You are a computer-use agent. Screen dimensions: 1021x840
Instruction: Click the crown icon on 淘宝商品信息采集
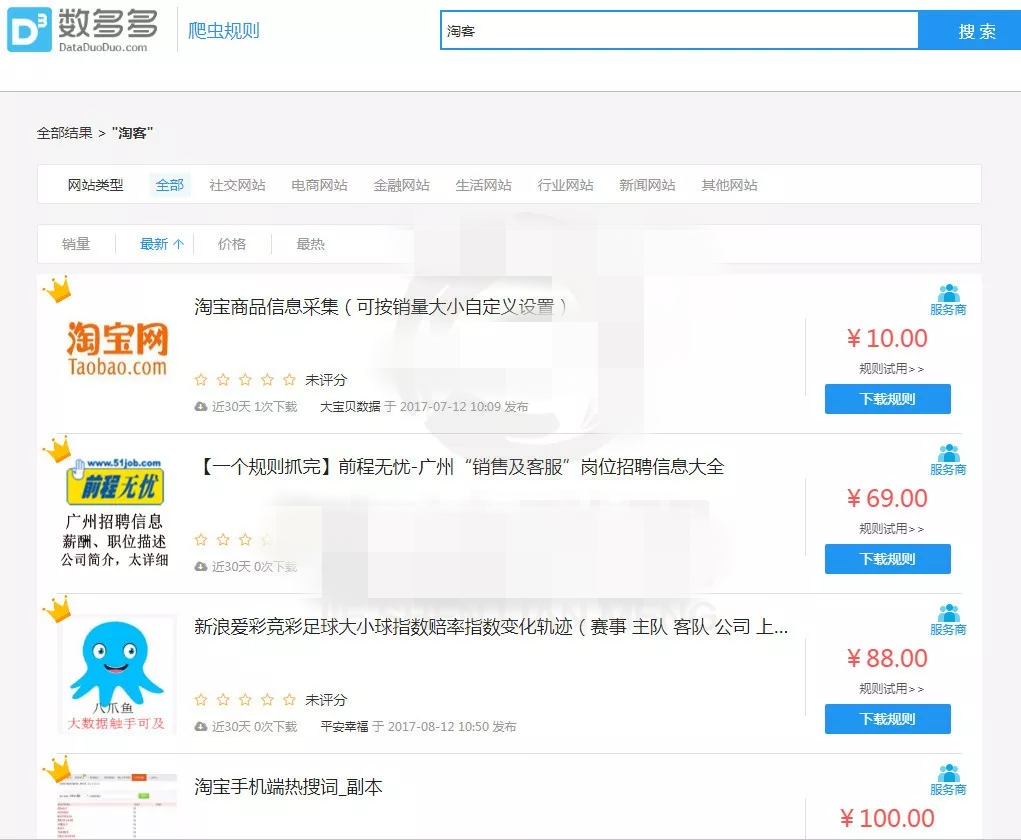[57, 289]
